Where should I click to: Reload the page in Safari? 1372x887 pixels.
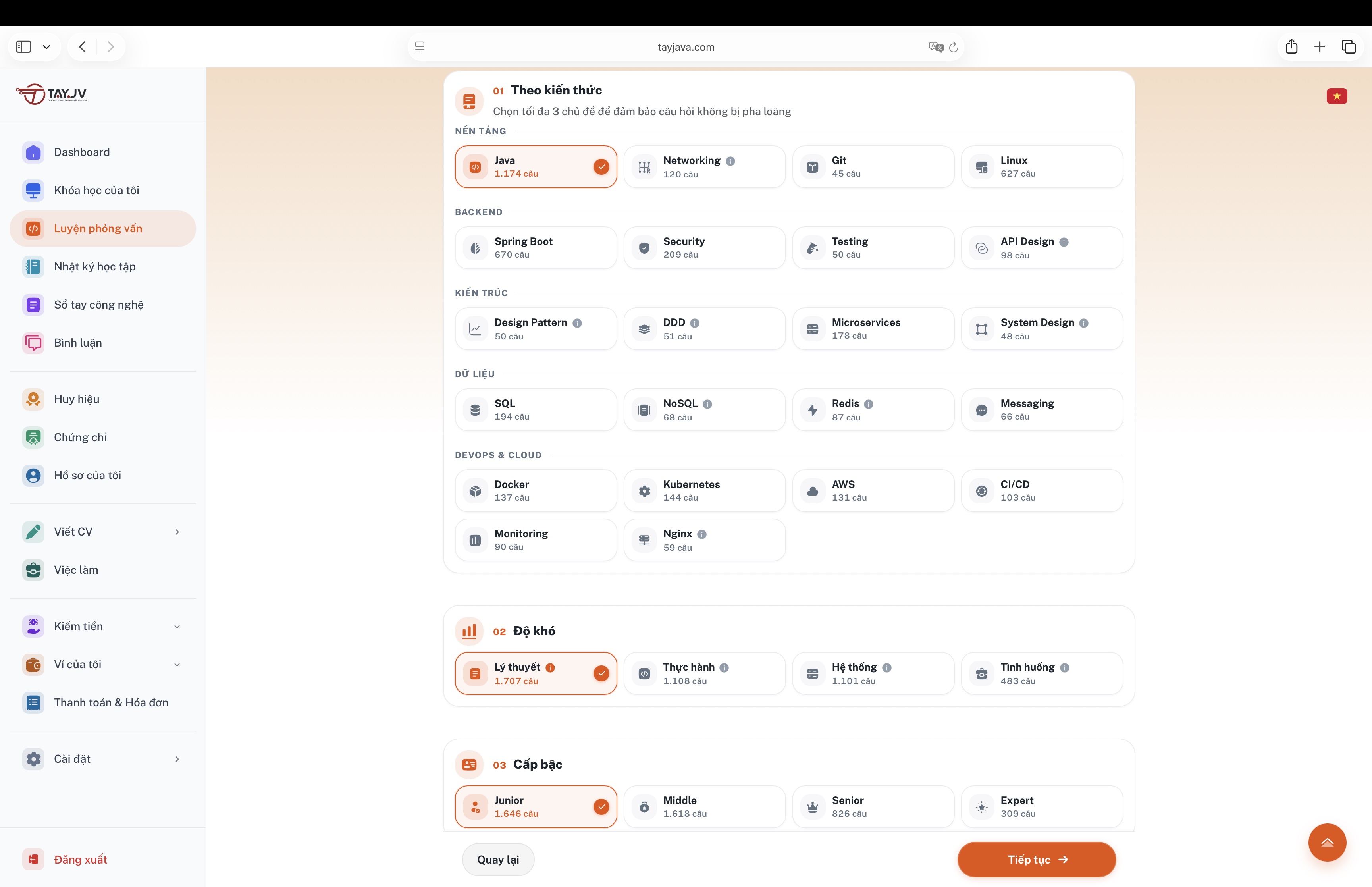tap(954, 47)
